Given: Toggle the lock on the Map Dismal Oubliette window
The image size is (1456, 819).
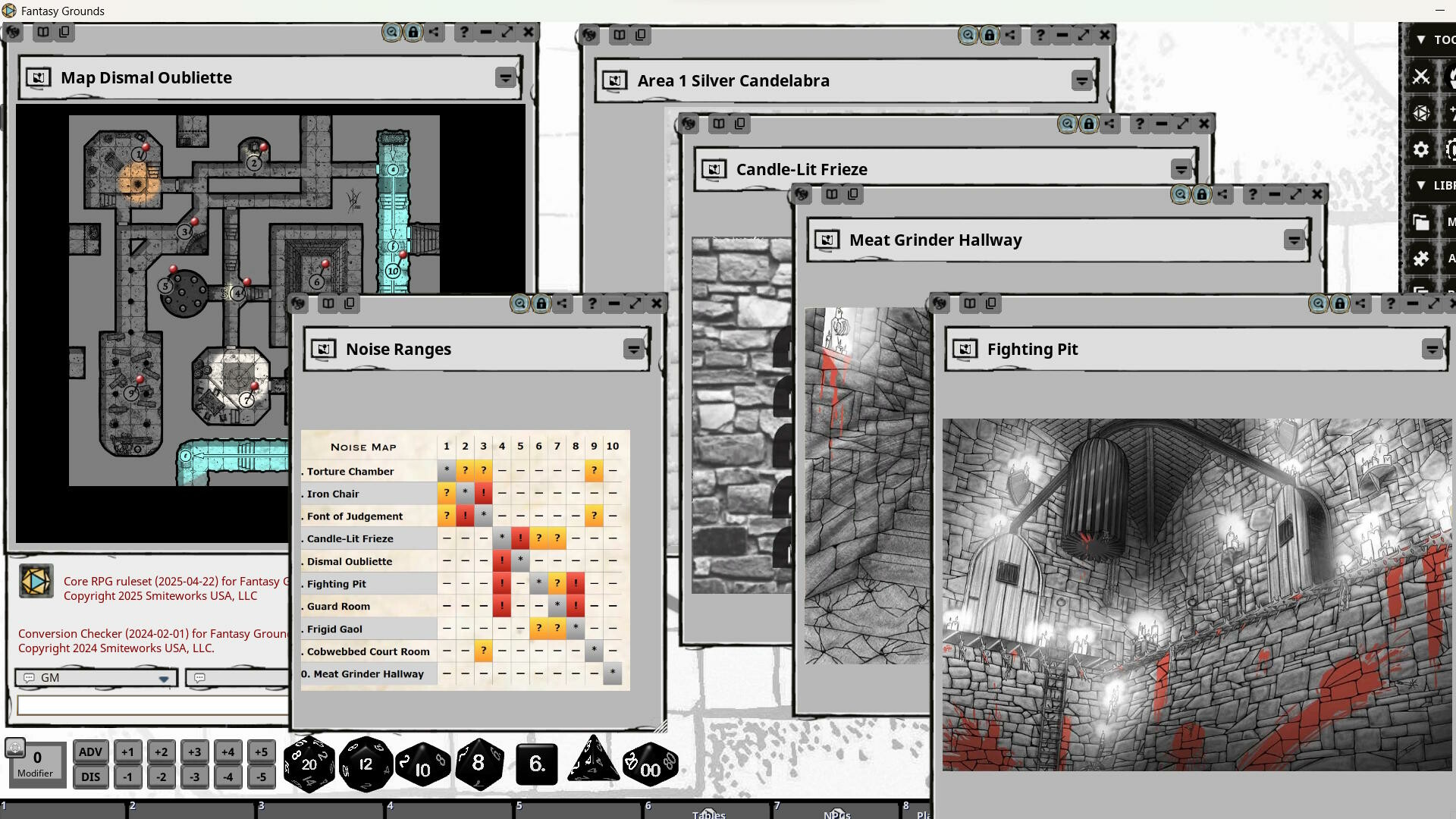Looking at the screenshot, I should [413, 33].
